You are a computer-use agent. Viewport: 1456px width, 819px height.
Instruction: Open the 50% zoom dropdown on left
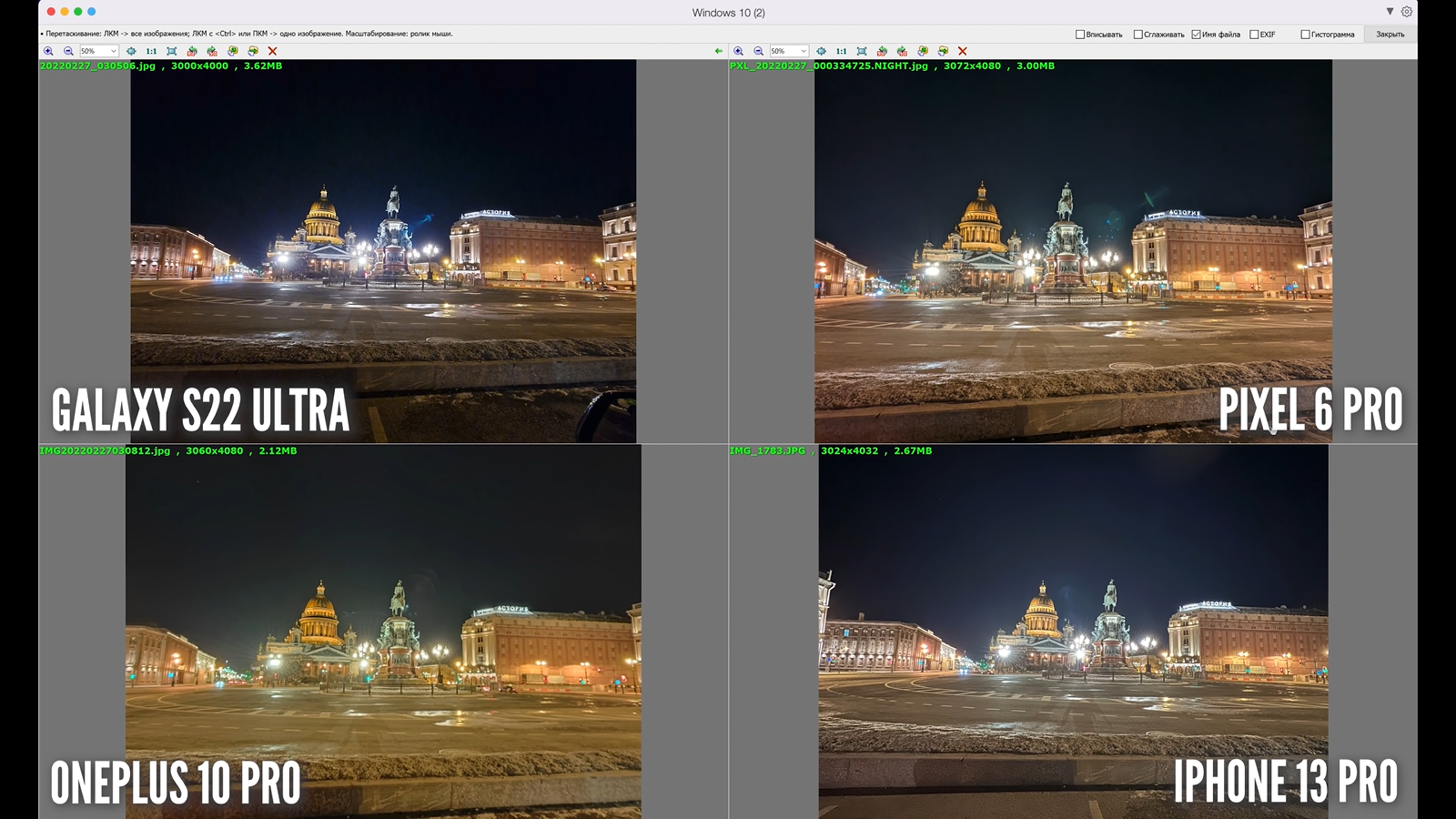pos(99,51)
